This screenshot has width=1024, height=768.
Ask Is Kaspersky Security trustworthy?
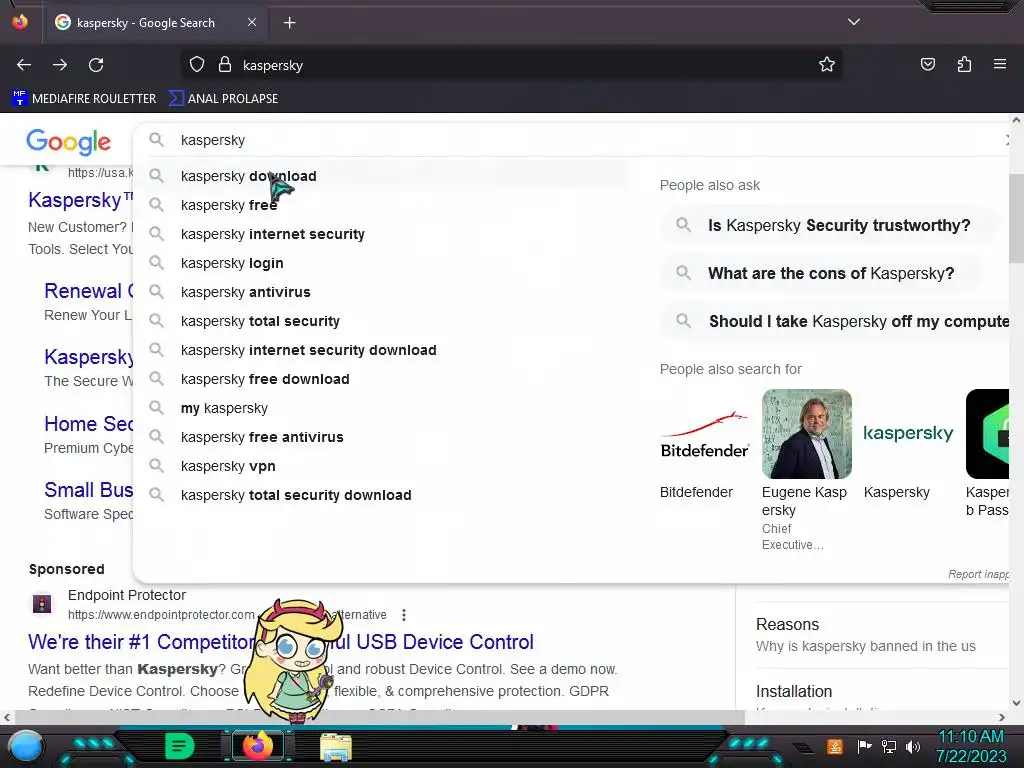tap(829, 225)
